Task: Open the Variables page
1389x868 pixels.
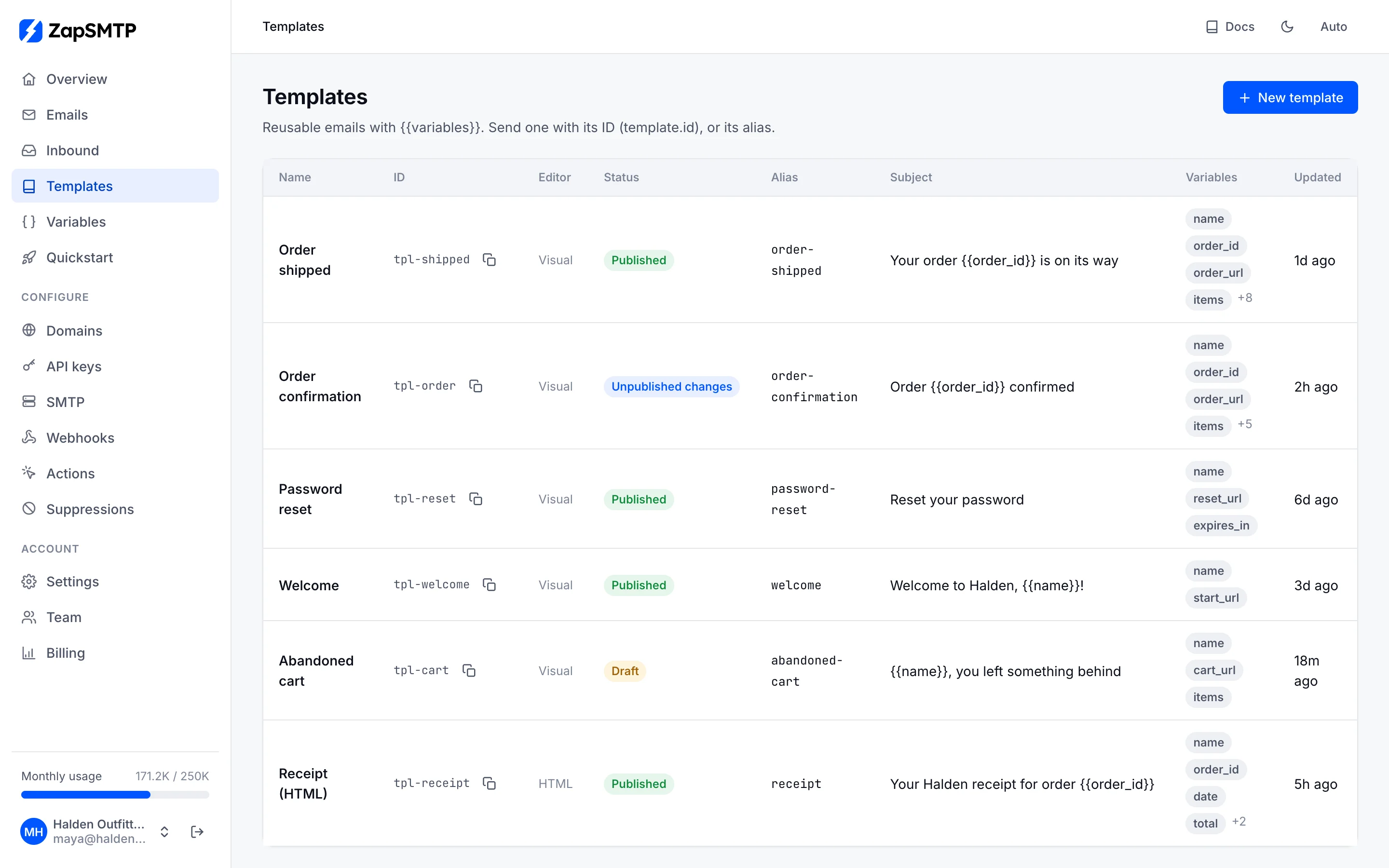Action: click(x=115, y=222)
